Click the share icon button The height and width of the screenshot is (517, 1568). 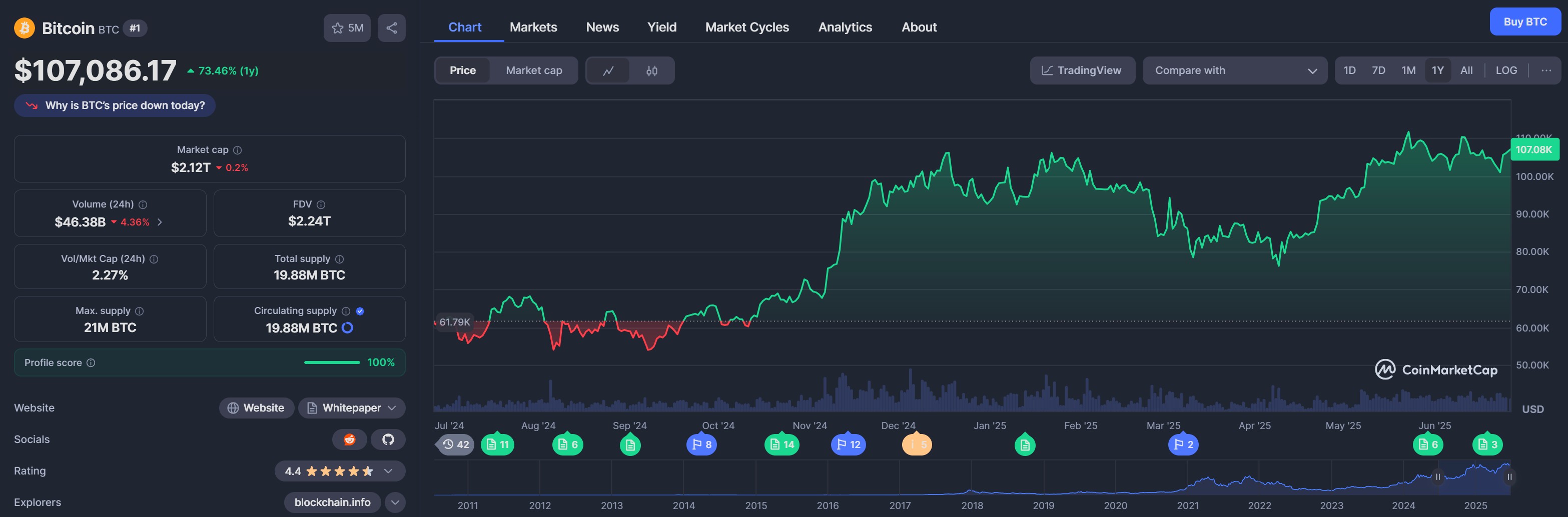[x=391, y=28]
